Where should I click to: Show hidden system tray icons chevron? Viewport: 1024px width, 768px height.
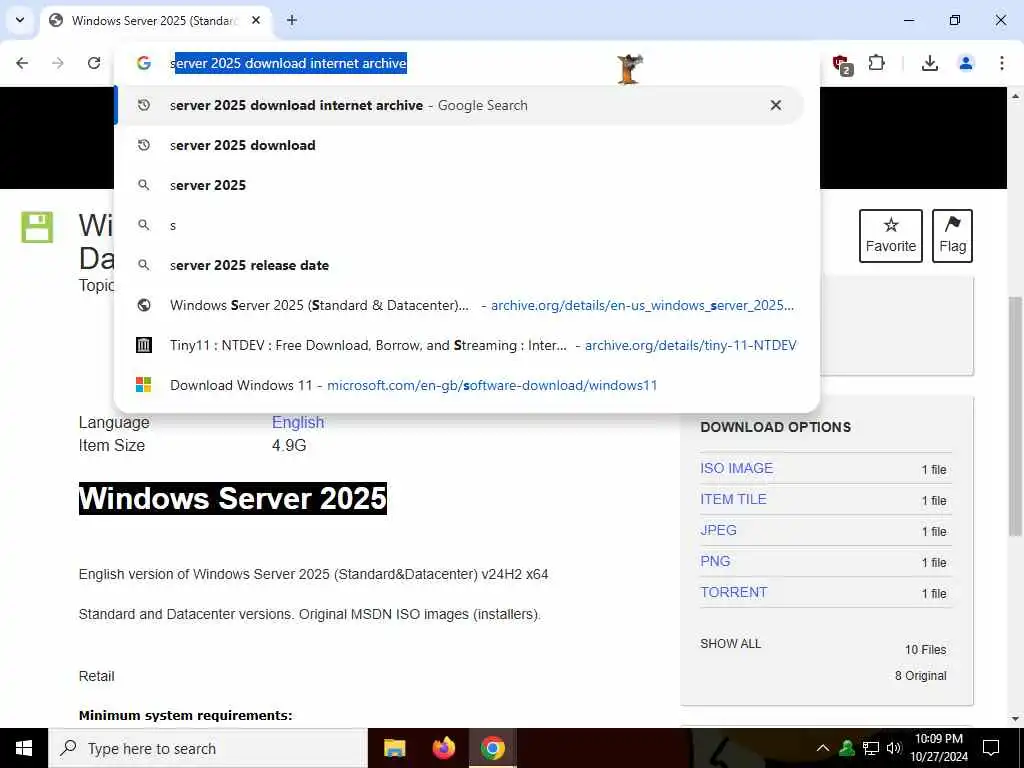823,748
